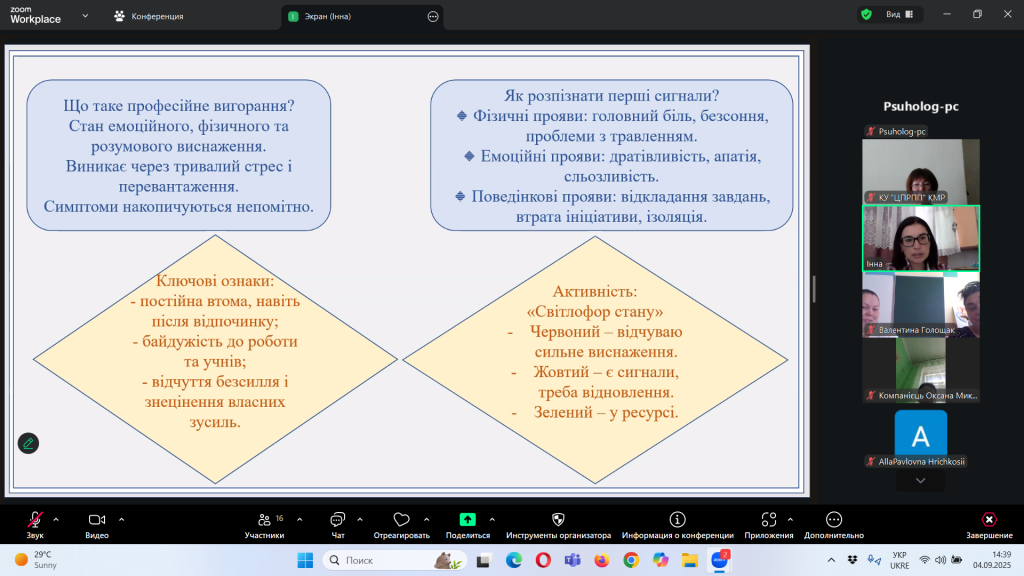Viewport: 1024px width, 576px height.
Task: Show more participants with the down chevron
Action: [920, 481]
